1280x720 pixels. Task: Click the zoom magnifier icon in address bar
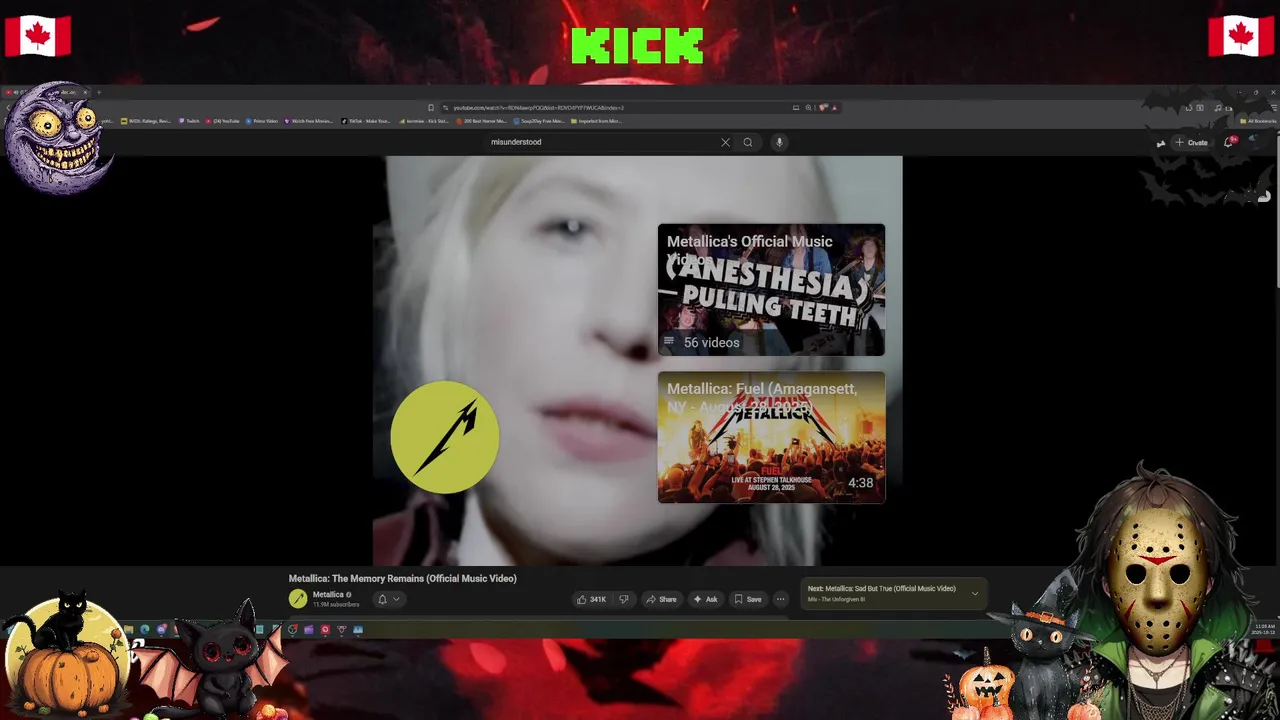(808, 108)
